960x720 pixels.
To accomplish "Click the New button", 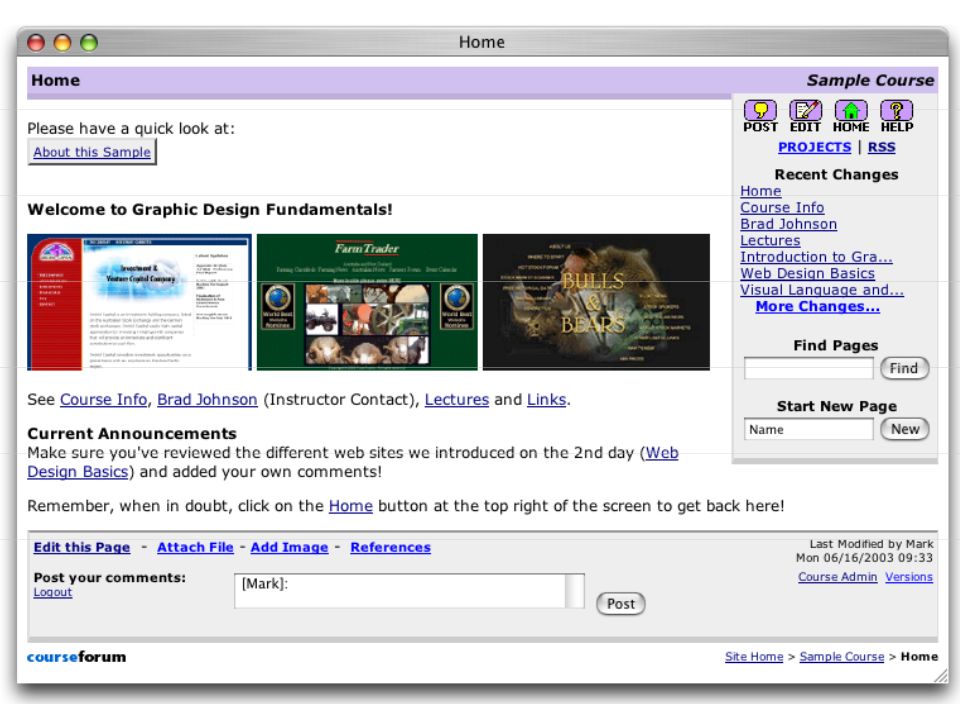I will pos(904,429).
